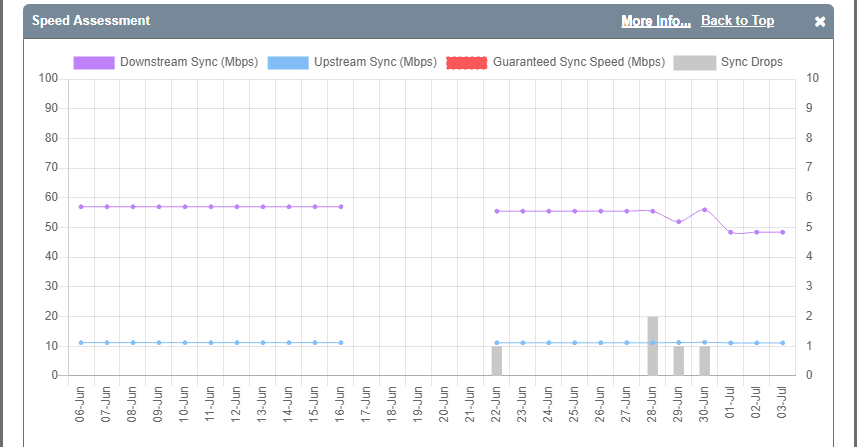The width and height of the screenshot is (857, 447).
Task: Toggle the Sync Drops grey legend swatch
Action: [694, 62]
